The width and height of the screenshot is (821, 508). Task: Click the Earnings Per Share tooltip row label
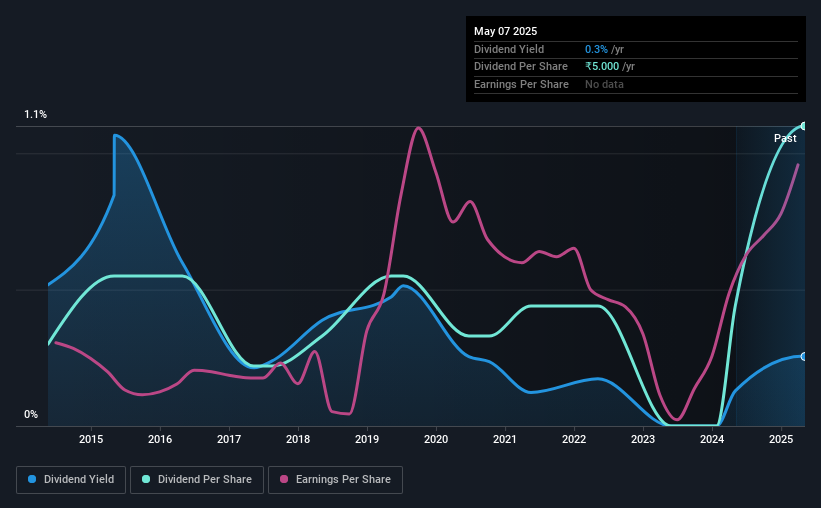tap(521, 84)
